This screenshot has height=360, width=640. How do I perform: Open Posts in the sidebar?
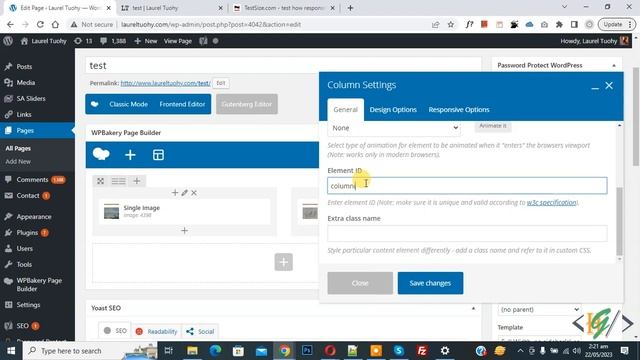pos(24,67)
